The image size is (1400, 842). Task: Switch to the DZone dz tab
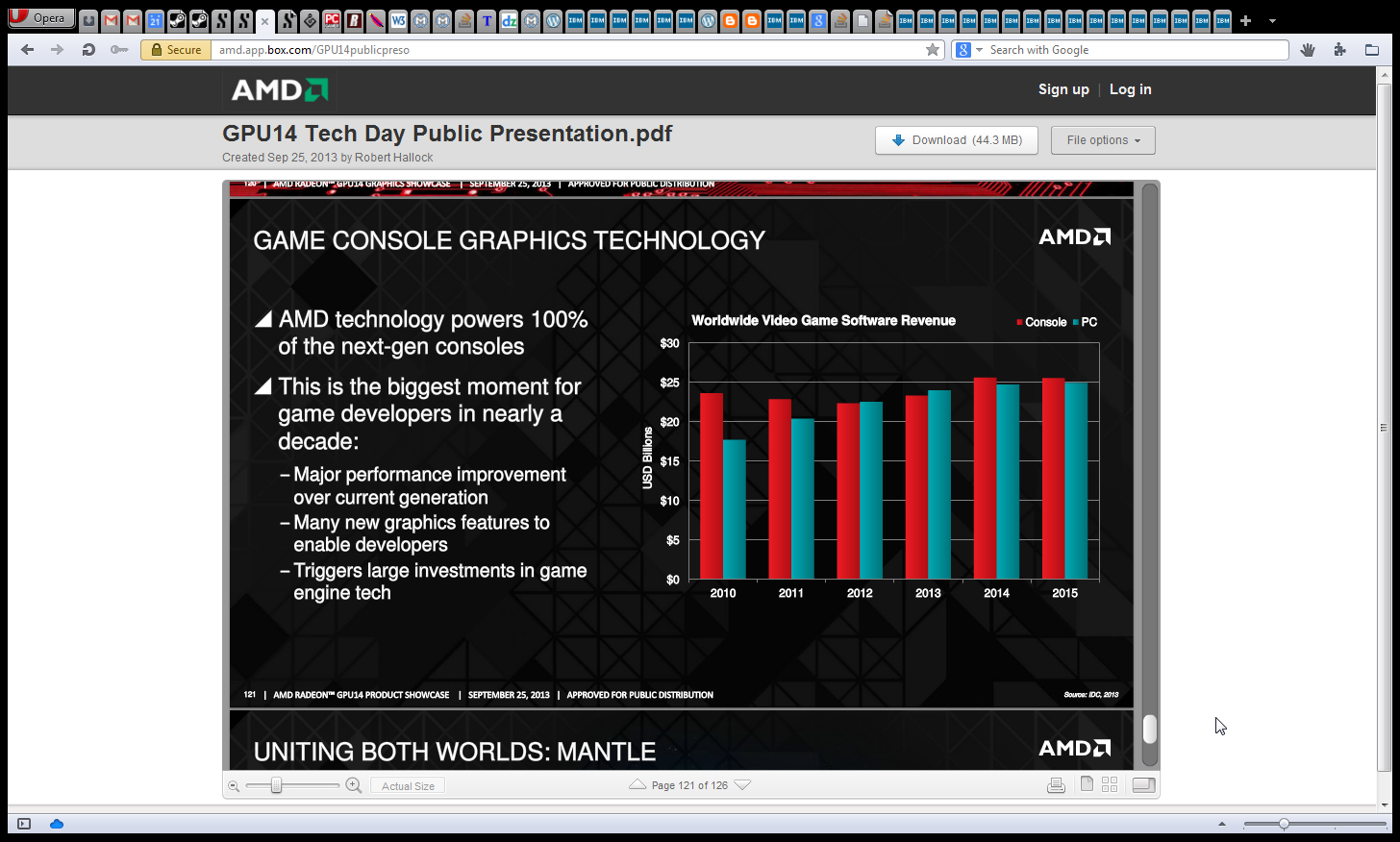point(509,20)
